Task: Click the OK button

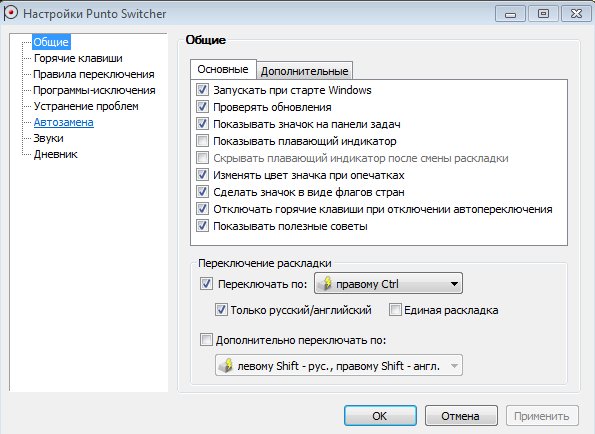Action: [380, 416]
